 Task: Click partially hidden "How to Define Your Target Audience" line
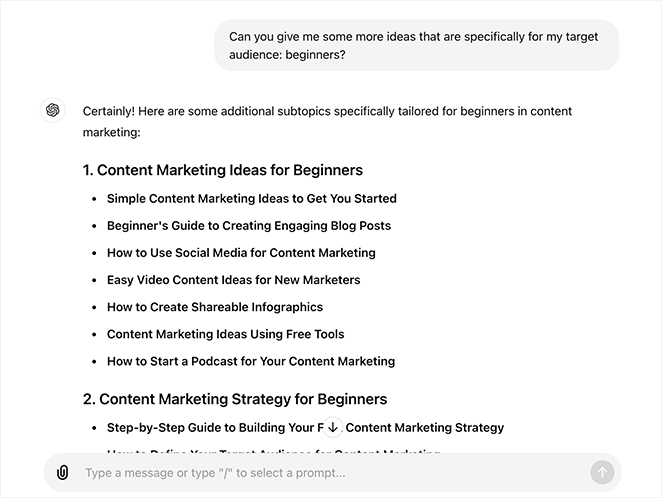point(272,451)
